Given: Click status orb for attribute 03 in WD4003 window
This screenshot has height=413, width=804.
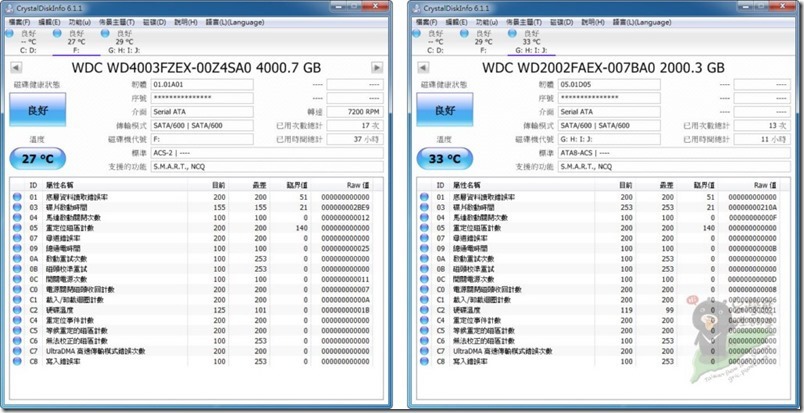Looking at the screenshot, I should tap(17, 207).
